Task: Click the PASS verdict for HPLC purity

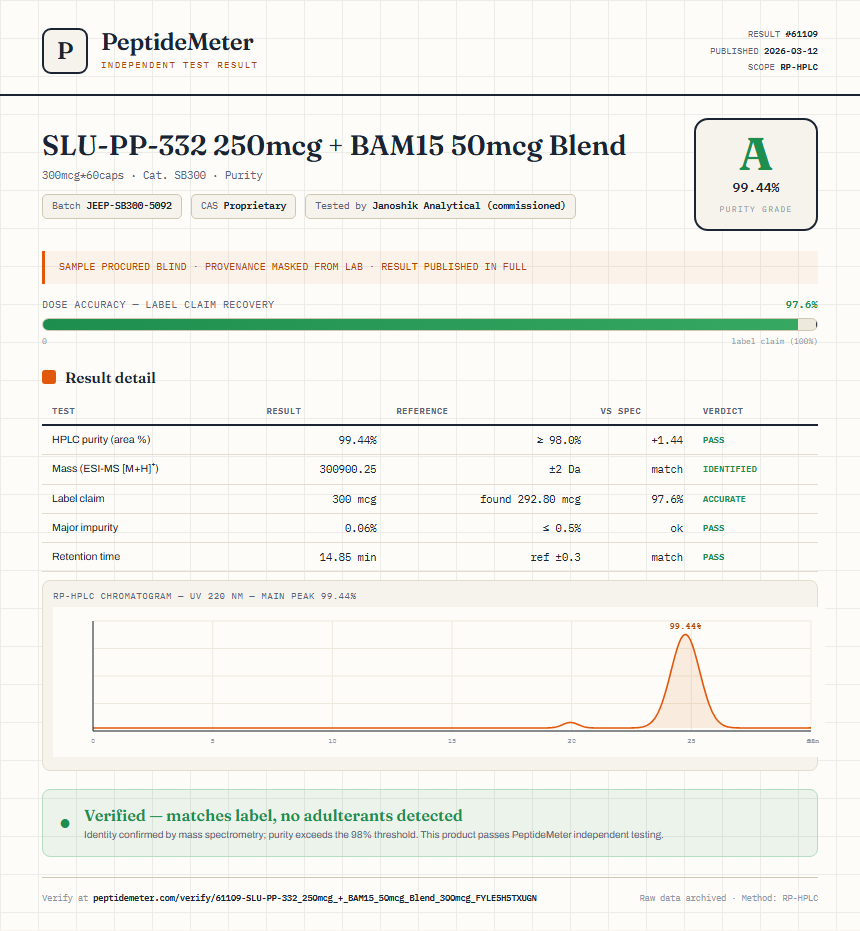Action: (x=713, y=440)
